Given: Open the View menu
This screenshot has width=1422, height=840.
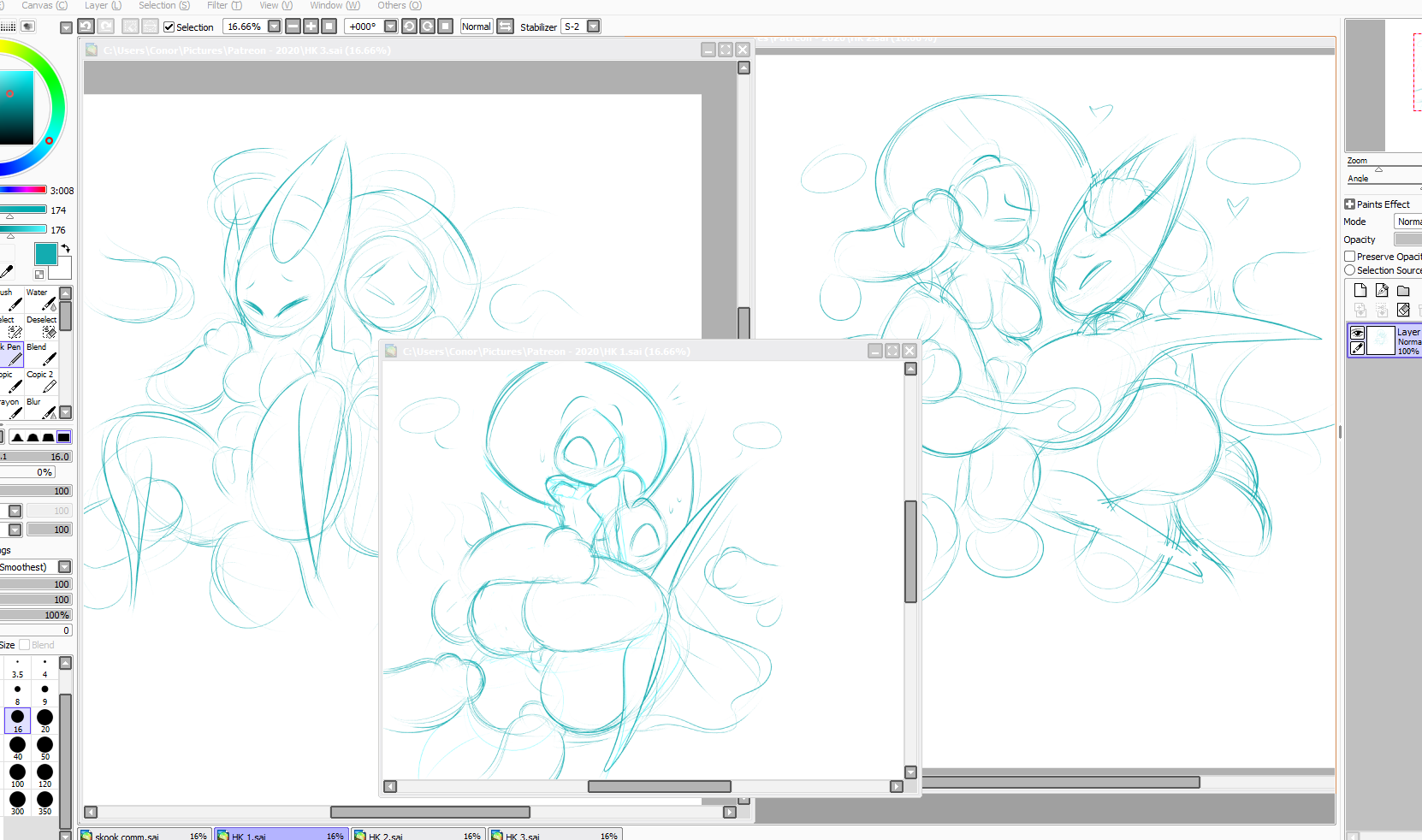Looking at the screenshot, I should tap(276, 5).
